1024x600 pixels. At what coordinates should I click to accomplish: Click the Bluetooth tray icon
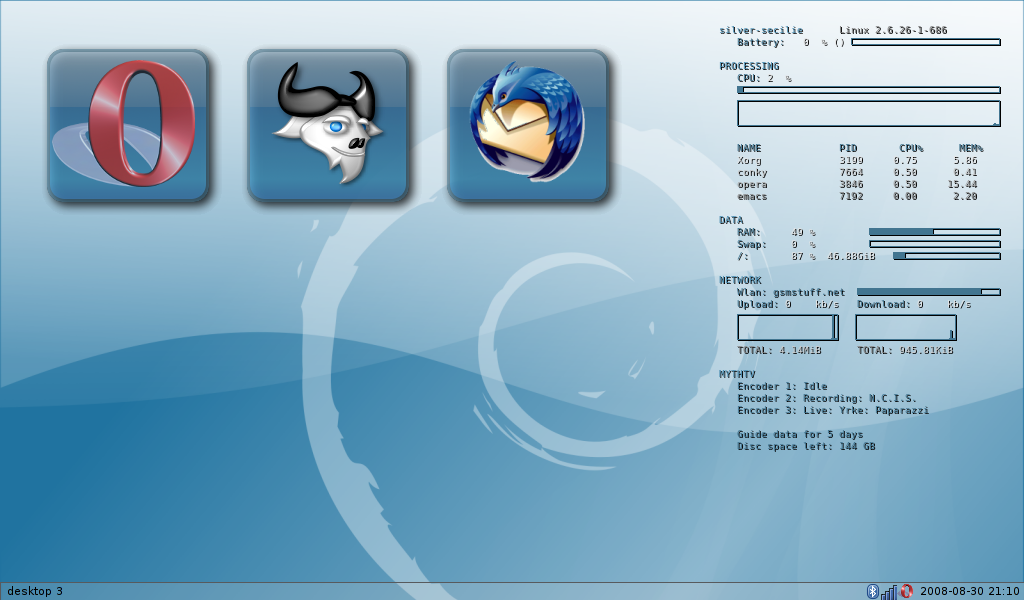[872, 592]
